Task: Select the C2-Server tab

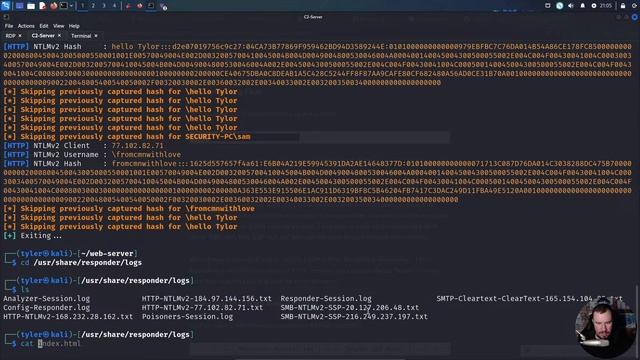Action: tap(43, 36)
